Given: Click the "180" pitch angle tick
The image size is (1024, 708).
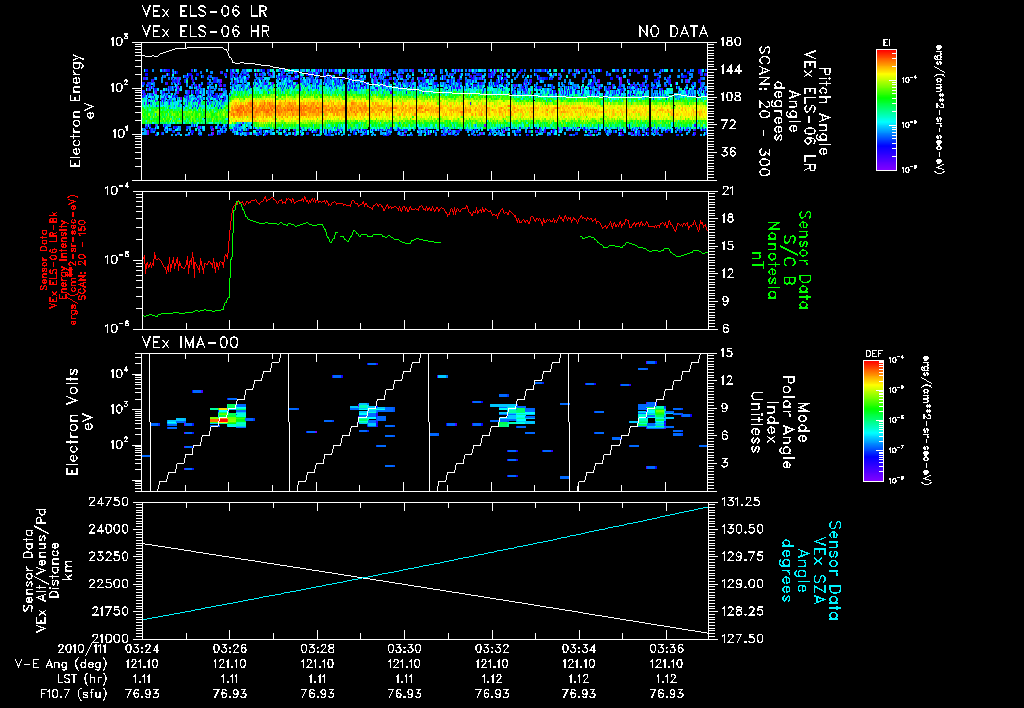Looking at the screenshot, I should [x=731, y=42].
